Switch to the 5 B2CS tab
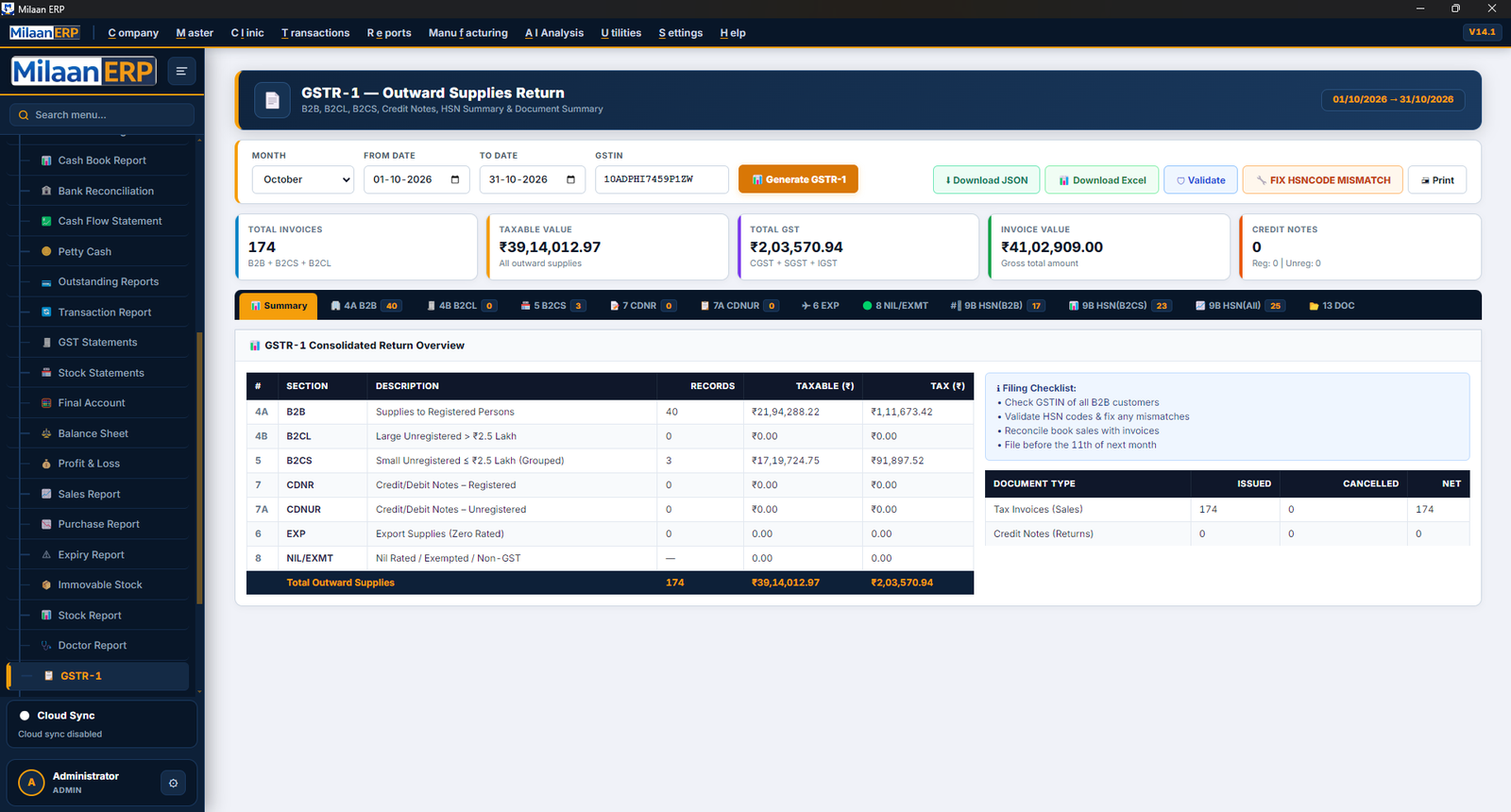The width and height of the screenshot is (1511, 812). [x=553, y=306]
